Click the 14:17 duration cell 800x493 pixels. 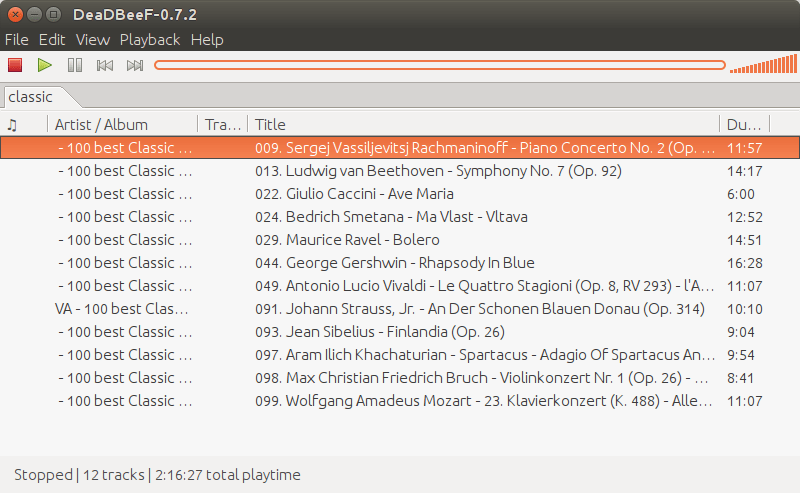744,171
